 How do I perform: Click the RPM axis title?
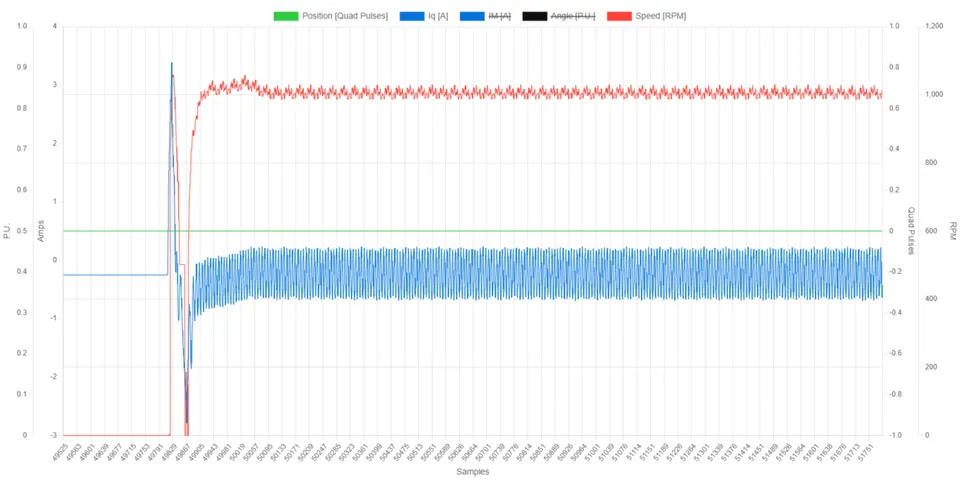[953, 231]
